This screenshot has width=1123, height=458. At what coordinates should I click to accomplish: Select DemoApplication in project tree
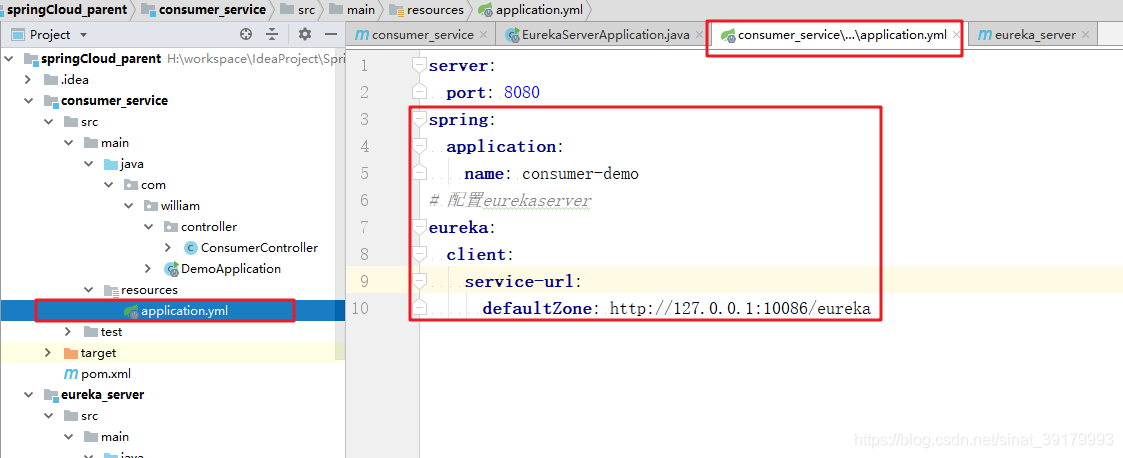222,269
